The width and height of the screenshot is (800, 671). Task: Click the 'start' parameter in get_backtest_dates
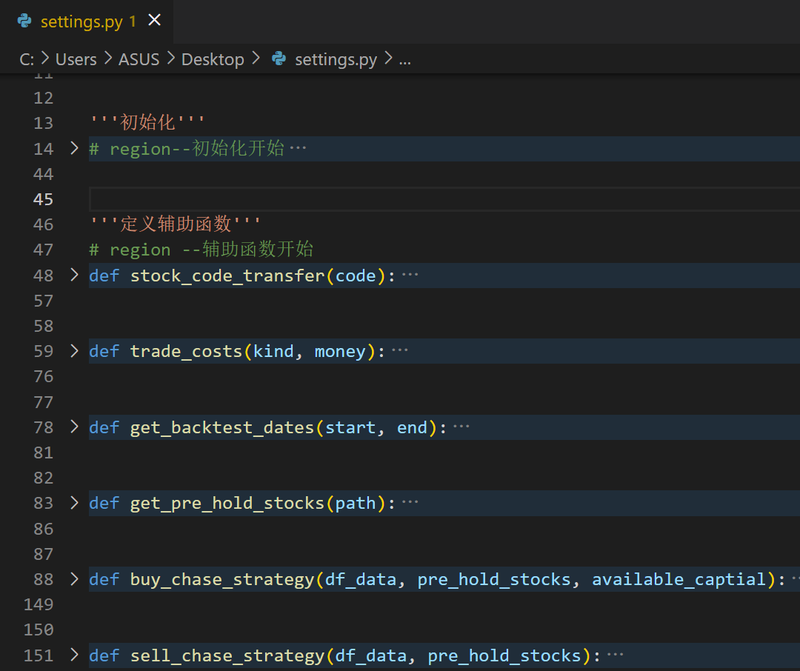click(x=350, y=428)
